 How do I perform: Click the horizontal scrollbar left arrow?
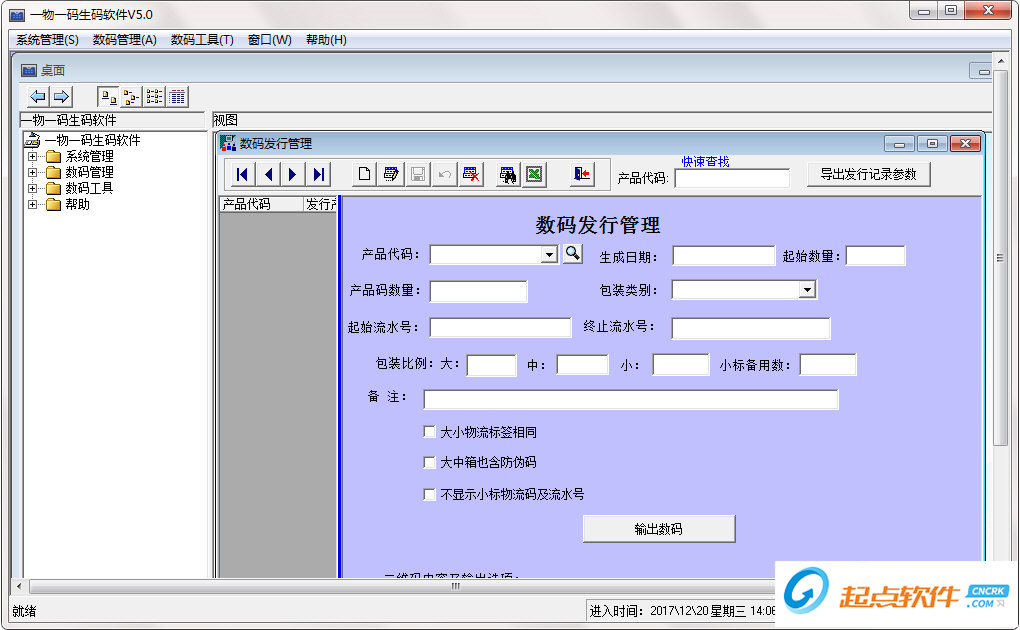(x=19, y=586)
